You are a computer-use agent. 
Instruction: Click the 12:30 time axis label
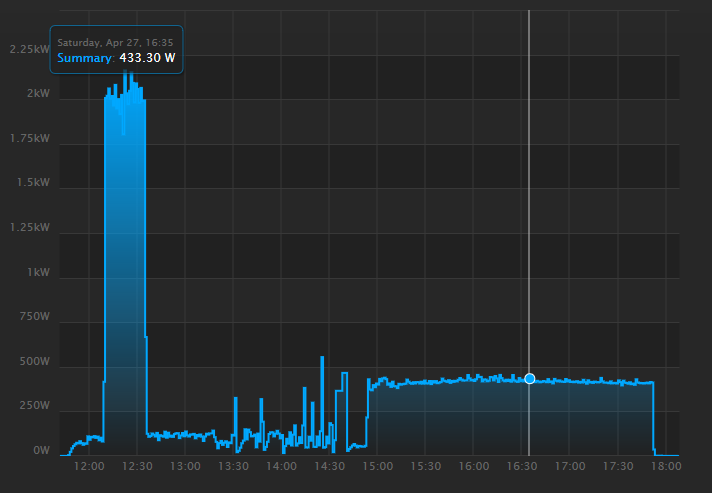[137, 467]
